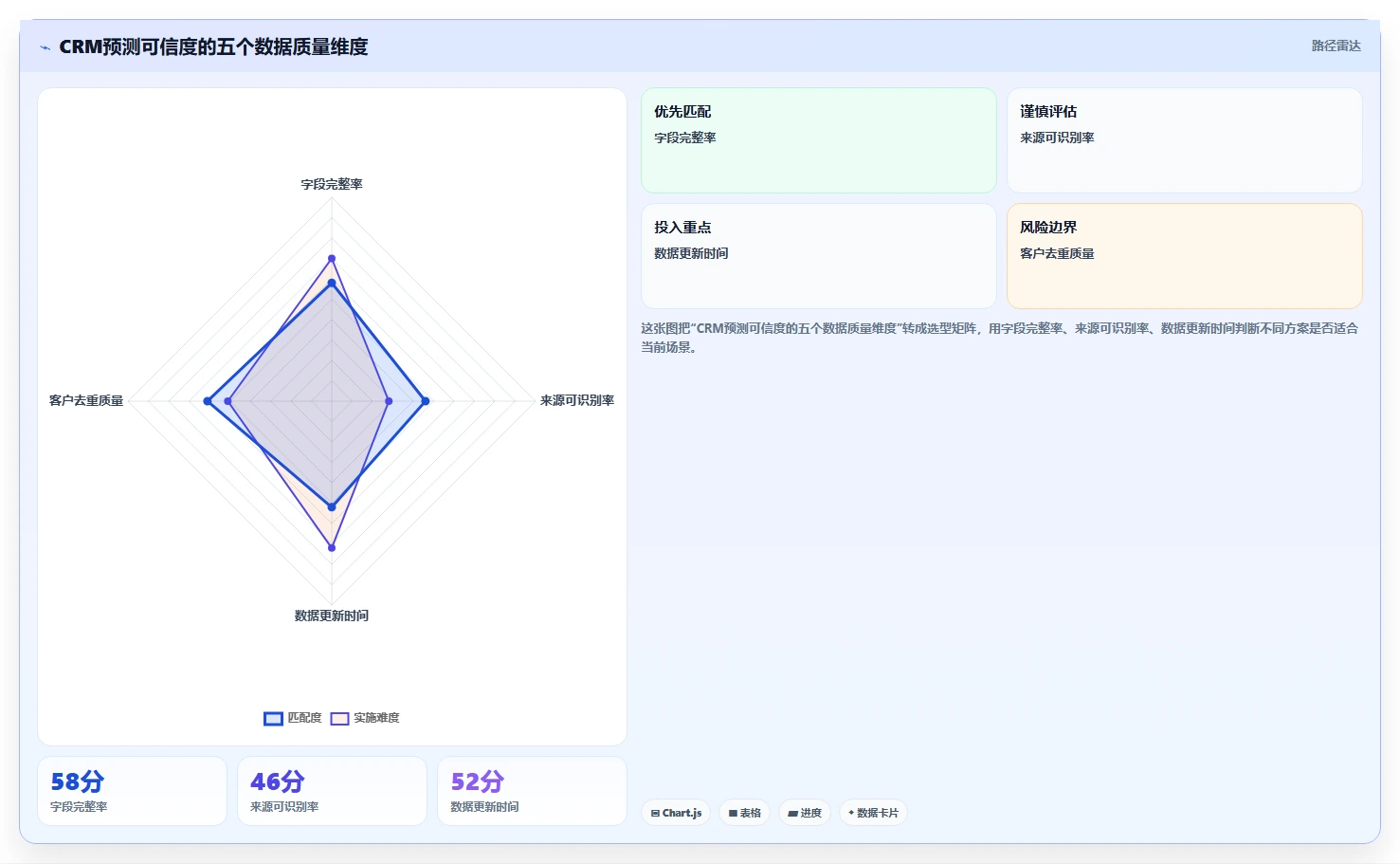Image resolution: width=1400 pixels, height=864 pixels.
Task: Click the outer blue point toward 客户去重质量
Action: coord(208,401)
